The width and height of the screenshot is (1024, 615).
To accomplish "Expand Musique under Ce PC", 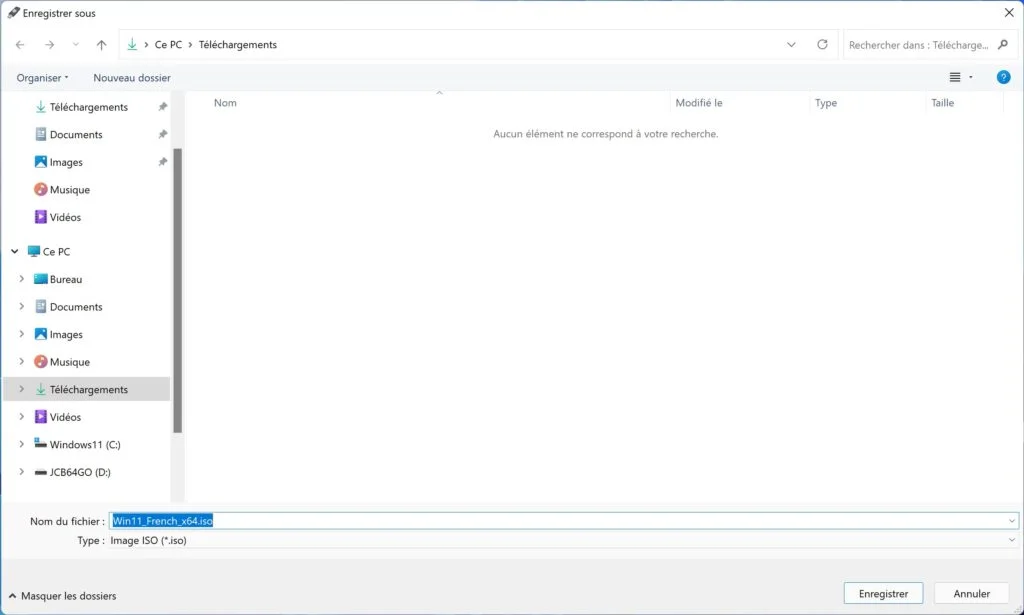I will (x=22, y=361).
